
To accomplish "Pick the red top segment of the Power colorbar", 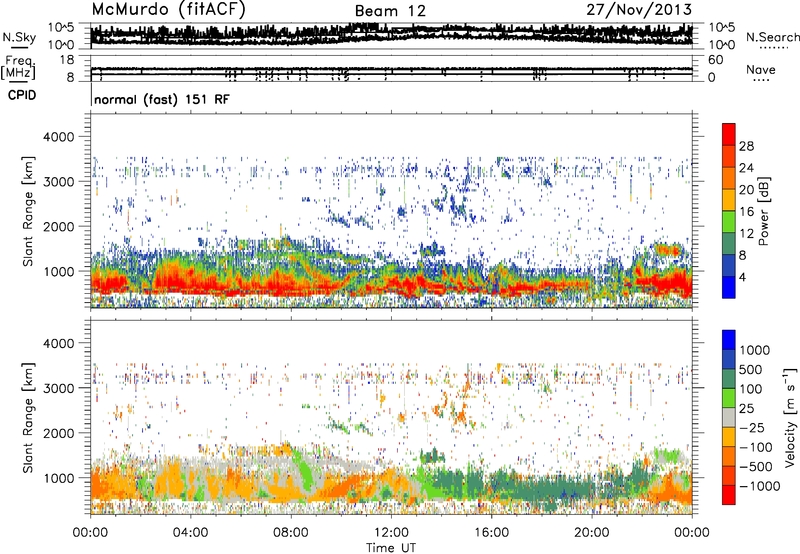I will coord(729,135).
